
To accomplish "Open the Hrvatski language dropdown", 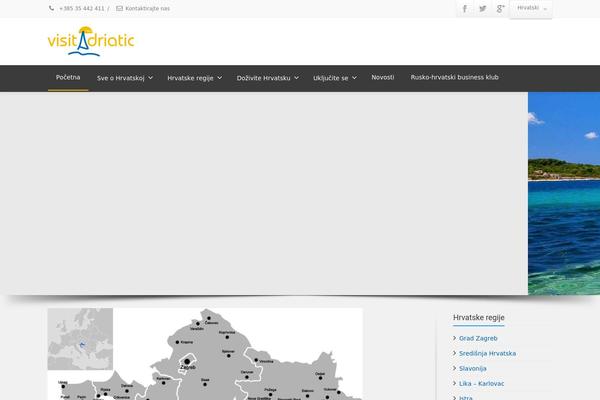I will point(531,8).
